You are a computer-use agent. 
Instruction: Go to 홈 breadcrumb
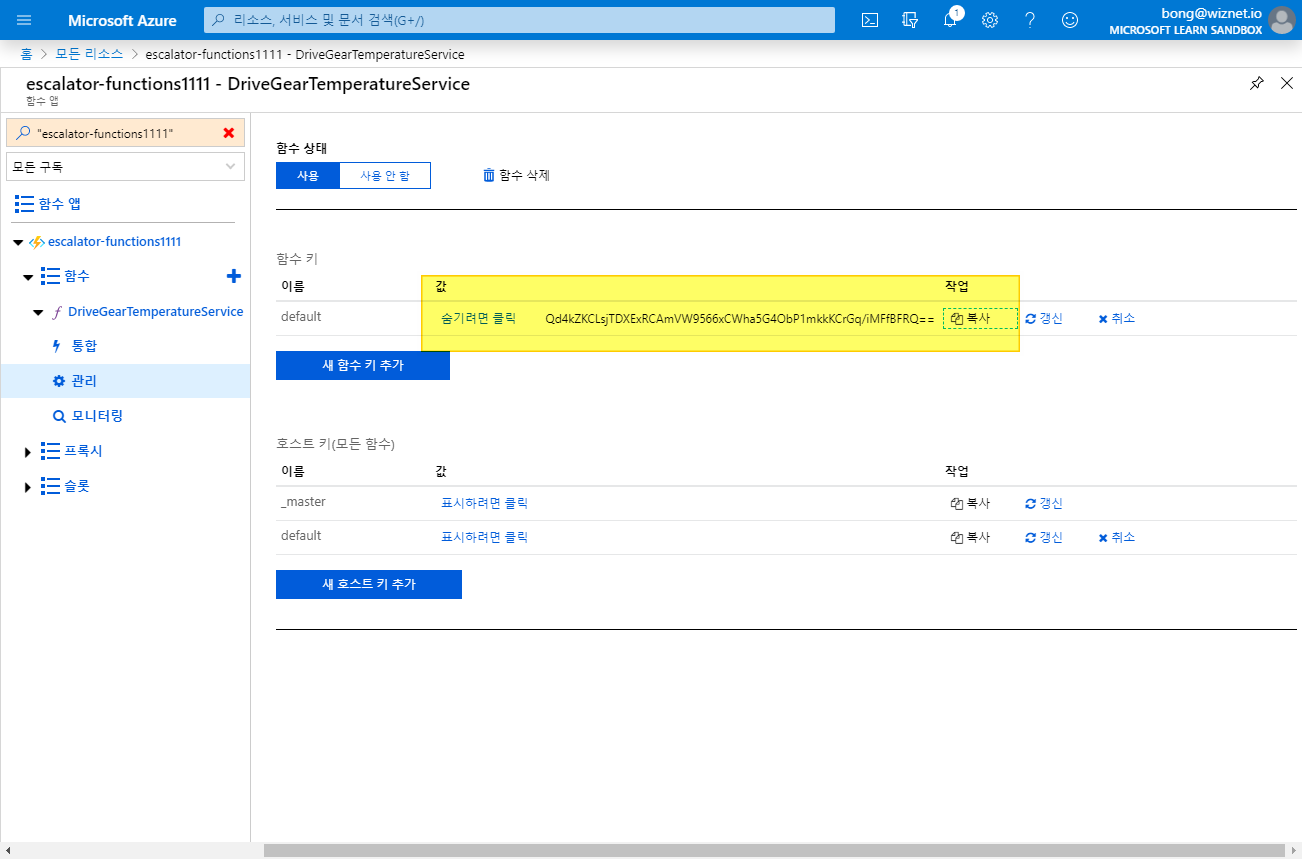[26, 54]
